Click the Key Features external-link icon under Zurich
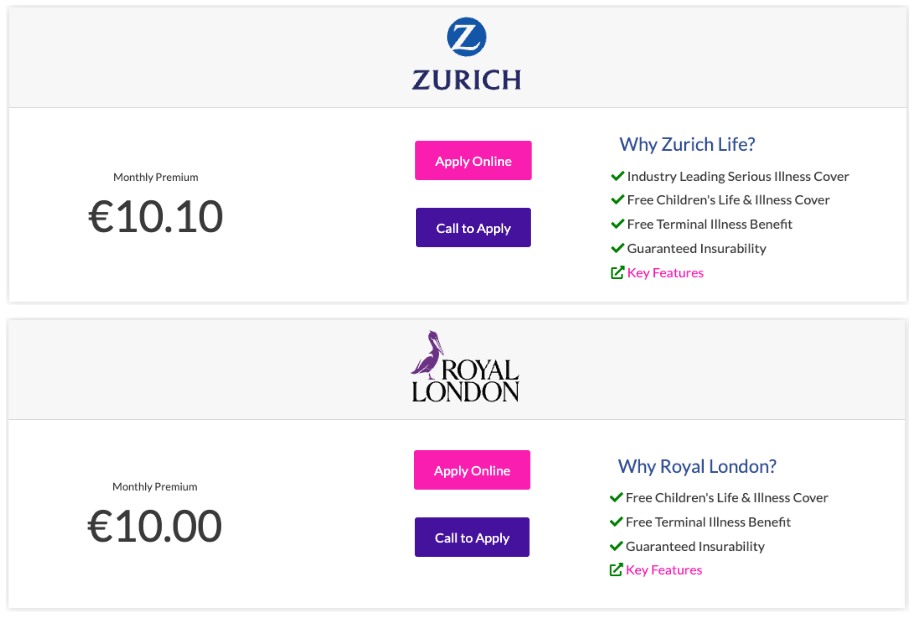 617,272
